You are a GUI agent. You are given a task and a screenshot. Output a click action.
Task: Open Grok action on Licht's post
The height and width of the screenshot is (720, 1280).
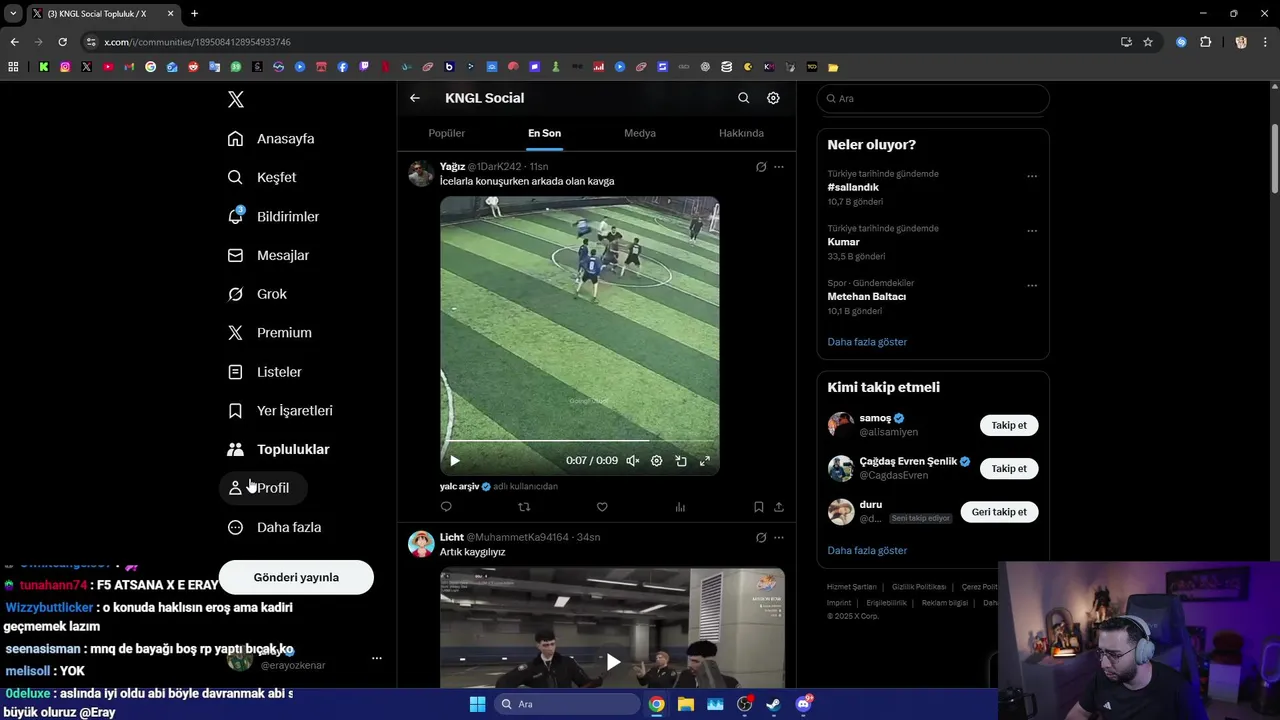(761, 537)
